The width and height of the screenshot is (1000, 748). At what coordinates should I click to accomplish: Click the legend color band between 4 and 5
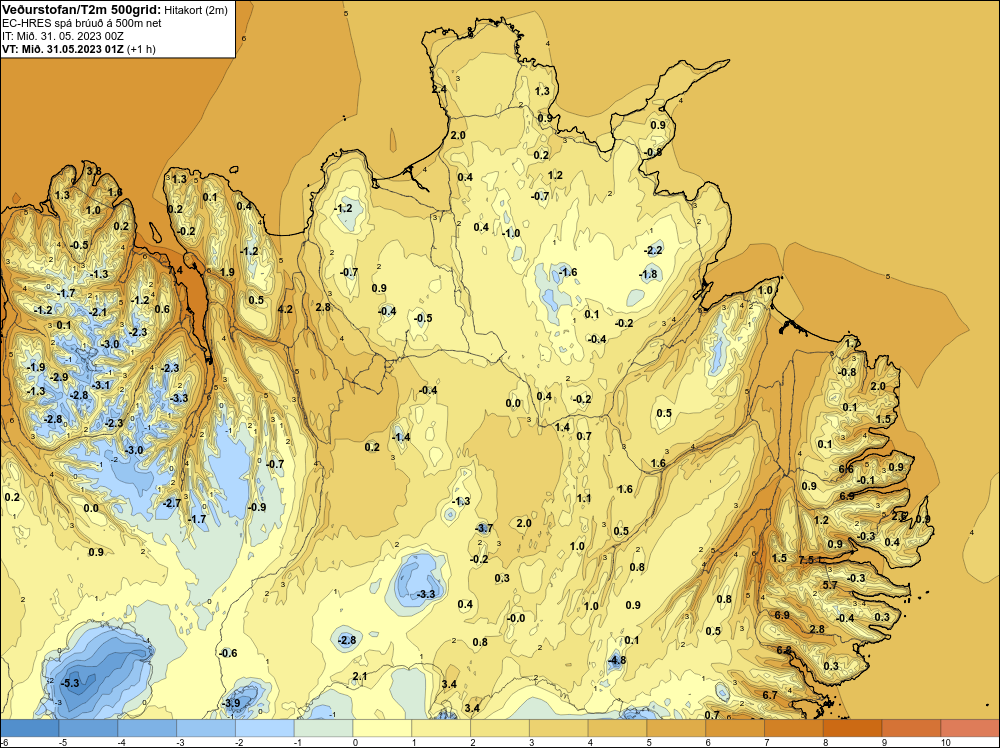coord(617,728)
